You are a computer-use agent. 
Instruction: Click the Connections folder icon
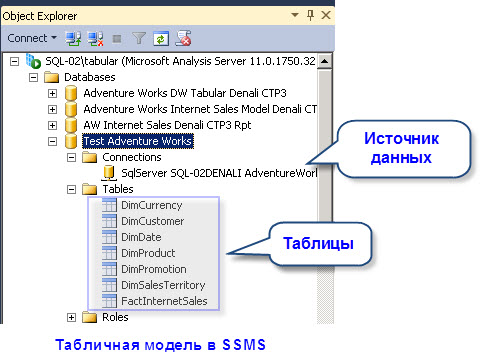(90, 157)
